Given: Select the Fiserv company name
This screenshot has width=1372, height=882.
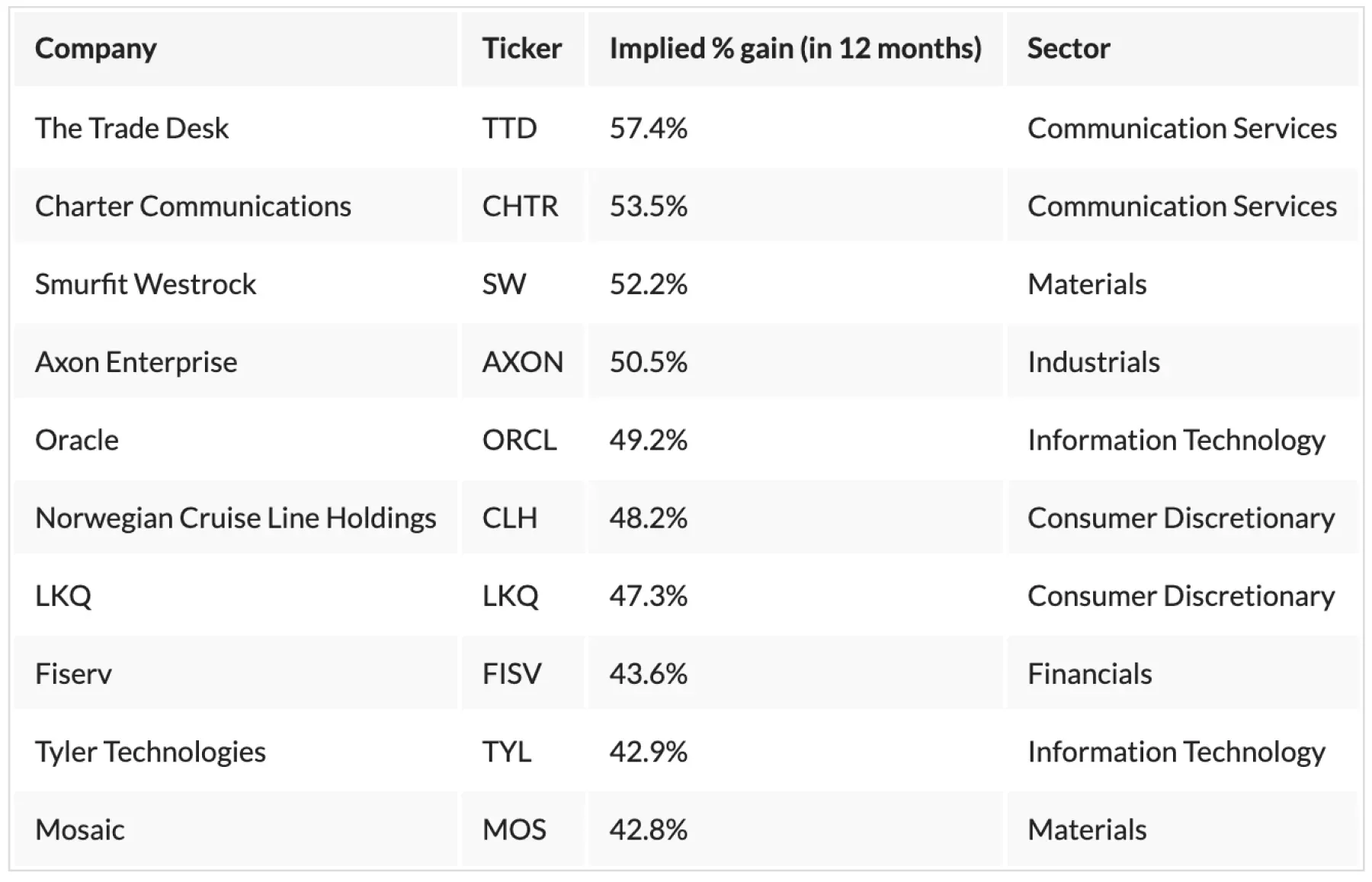Looking at the screenshot, I should (x=73, y=674).
